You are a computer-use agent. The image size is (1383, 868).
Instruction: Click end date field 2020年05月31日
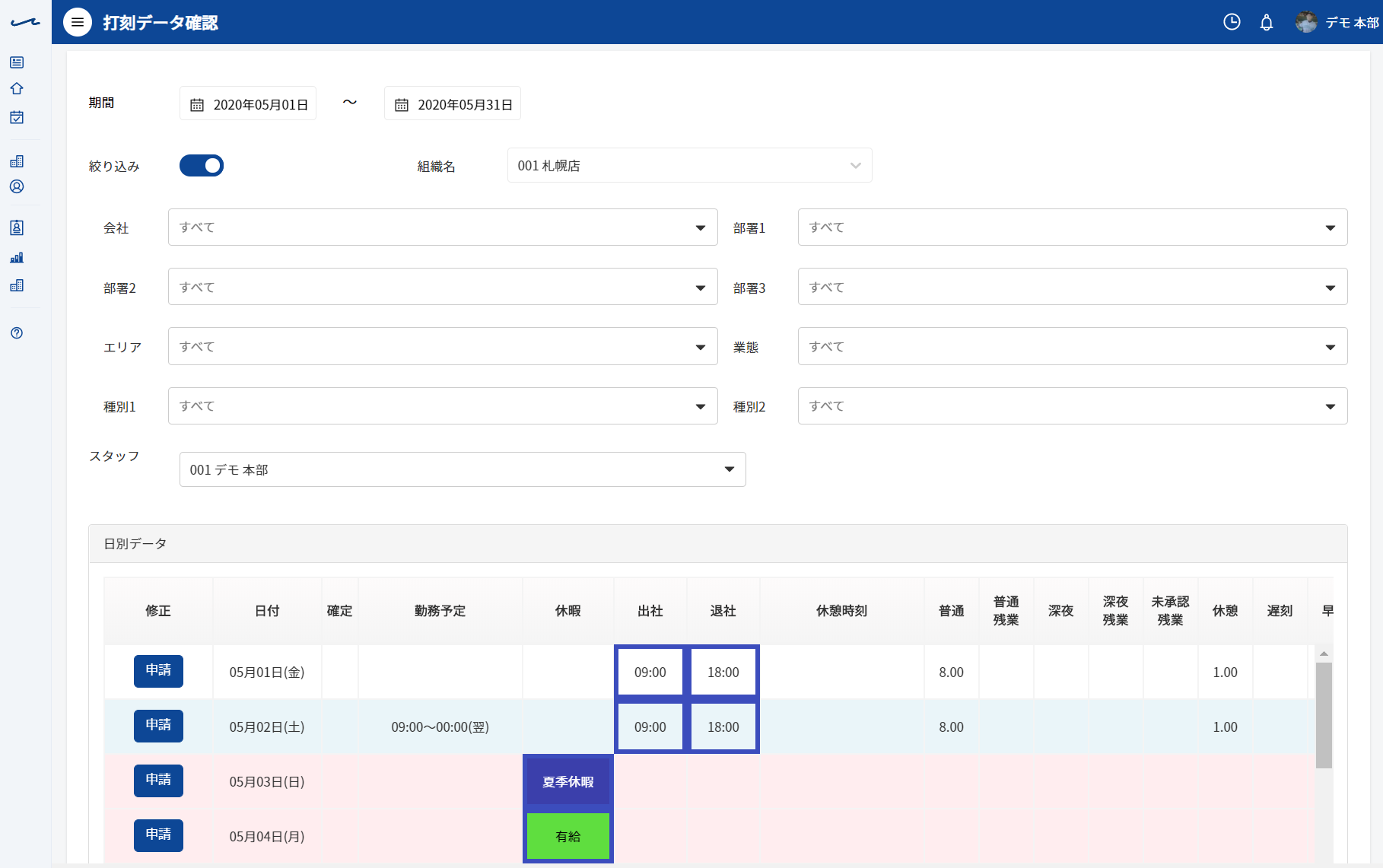click(453, 104)
